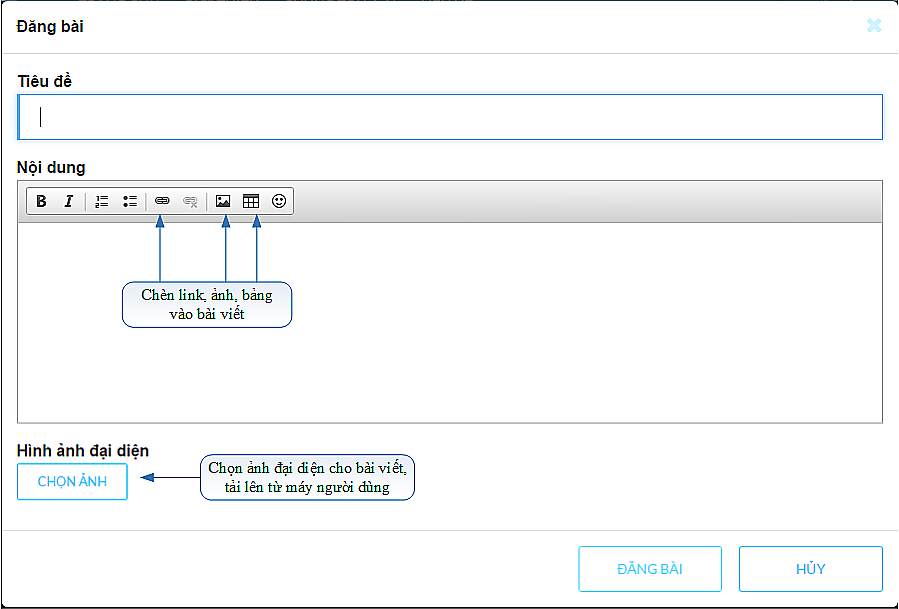899x609 pixels.
Task: Insert a numbered list in Nội dung
Action: tap(101, 201)
